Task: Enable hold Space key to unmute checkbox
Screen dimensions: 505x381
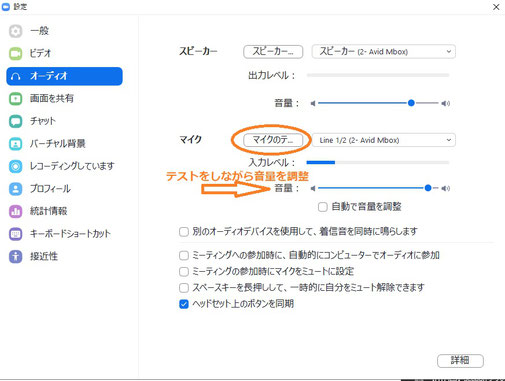Action: 184,288
